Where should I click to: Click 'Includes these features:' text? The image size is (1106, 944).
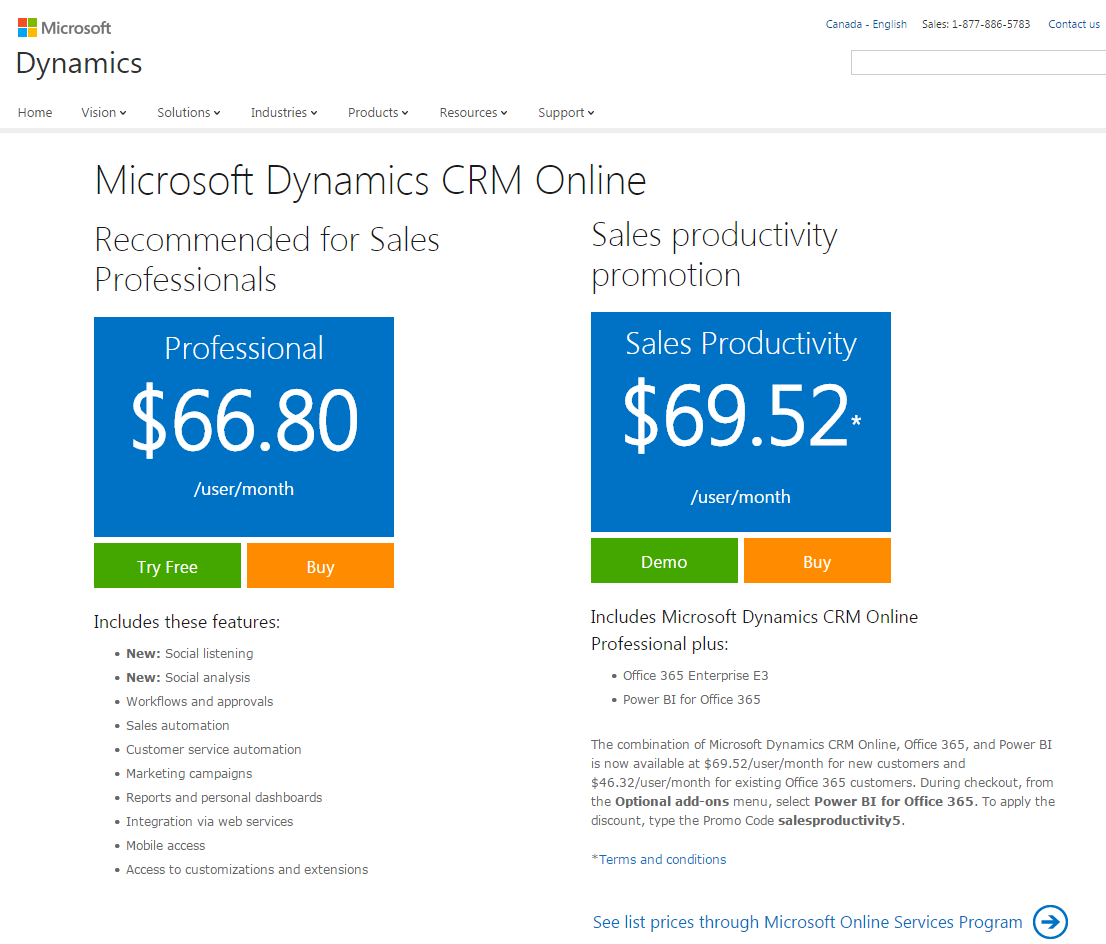coord(187,622)
